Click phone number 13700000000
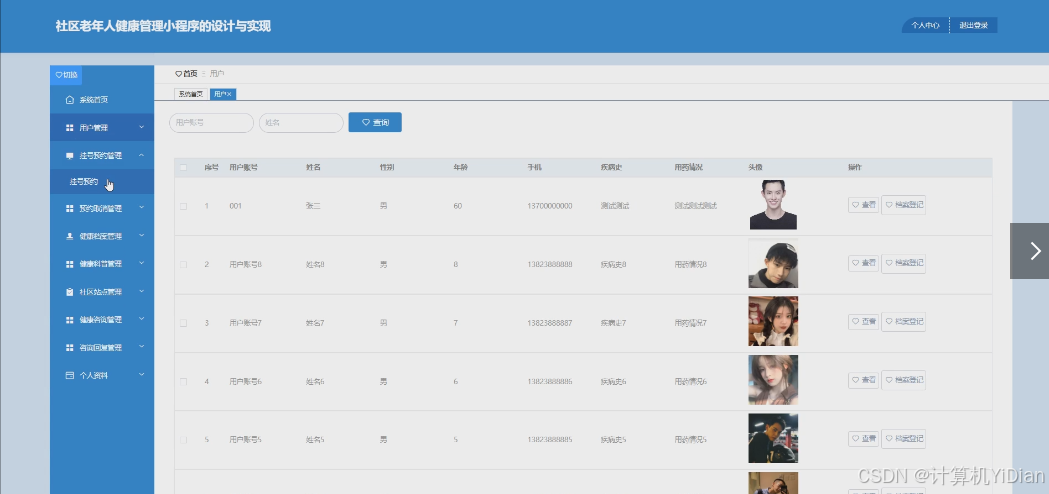The height and width of the screenshot is (494, 1049). click(550, 206)
